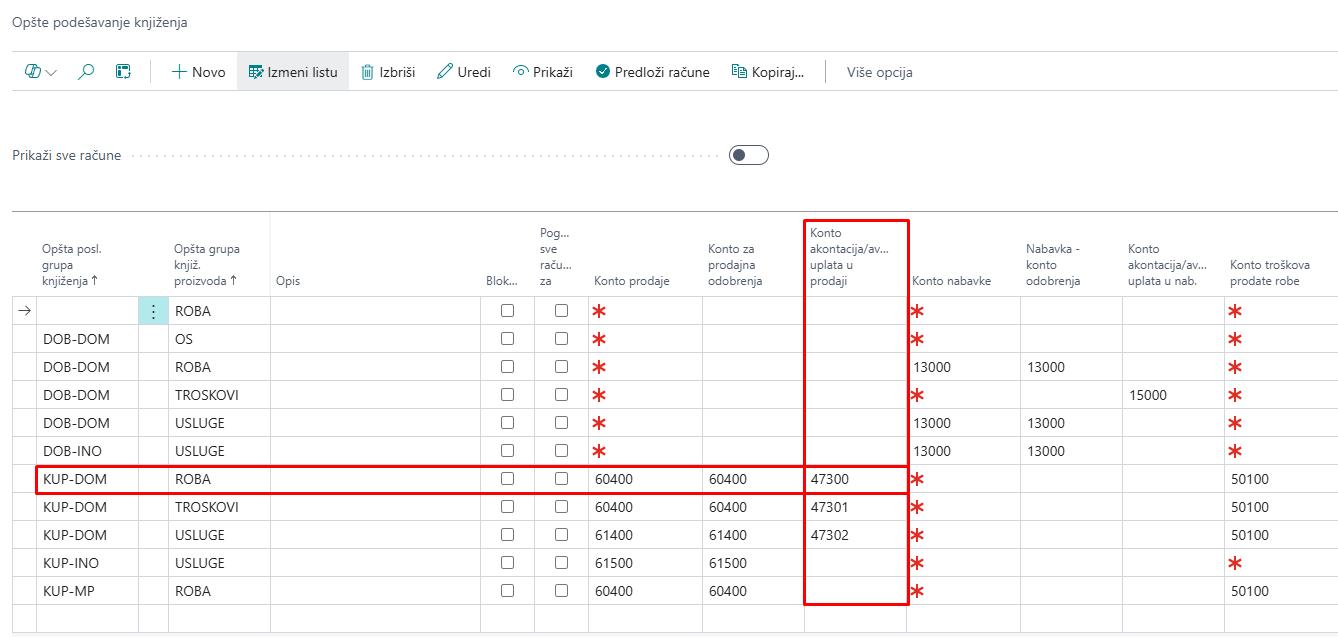The width and height of the screenshot is (1338, 637).
Task: Check Blokirano box for DOB-DOM OS row
Action: (x=507, y=339)
